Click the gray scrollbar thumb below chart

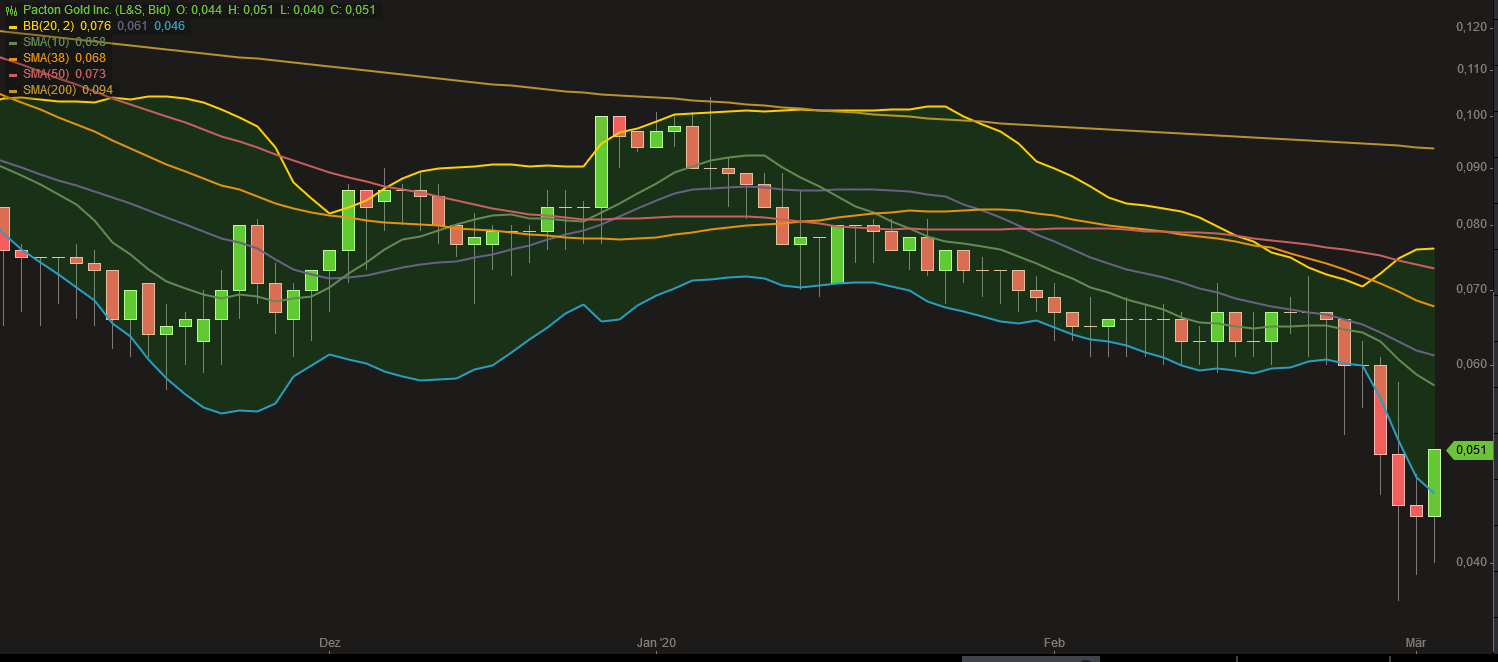1031,659
